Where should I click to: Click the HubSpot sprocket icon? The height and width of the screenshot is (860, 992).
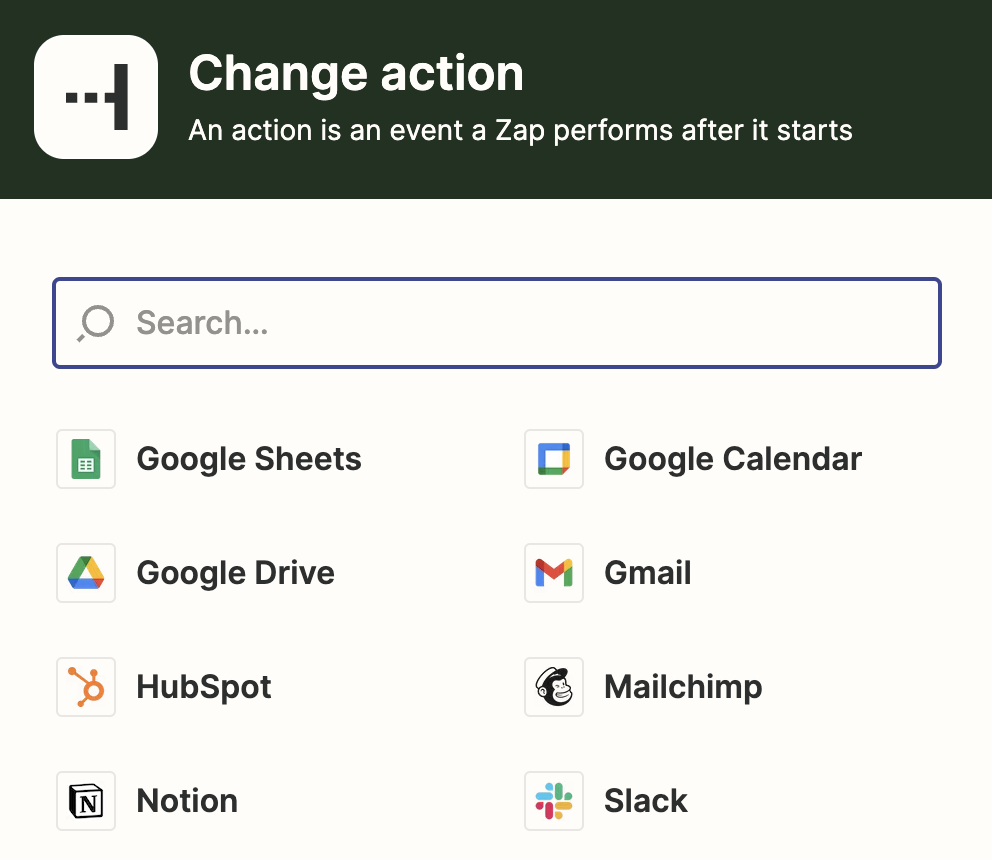(x=86, y=686)
